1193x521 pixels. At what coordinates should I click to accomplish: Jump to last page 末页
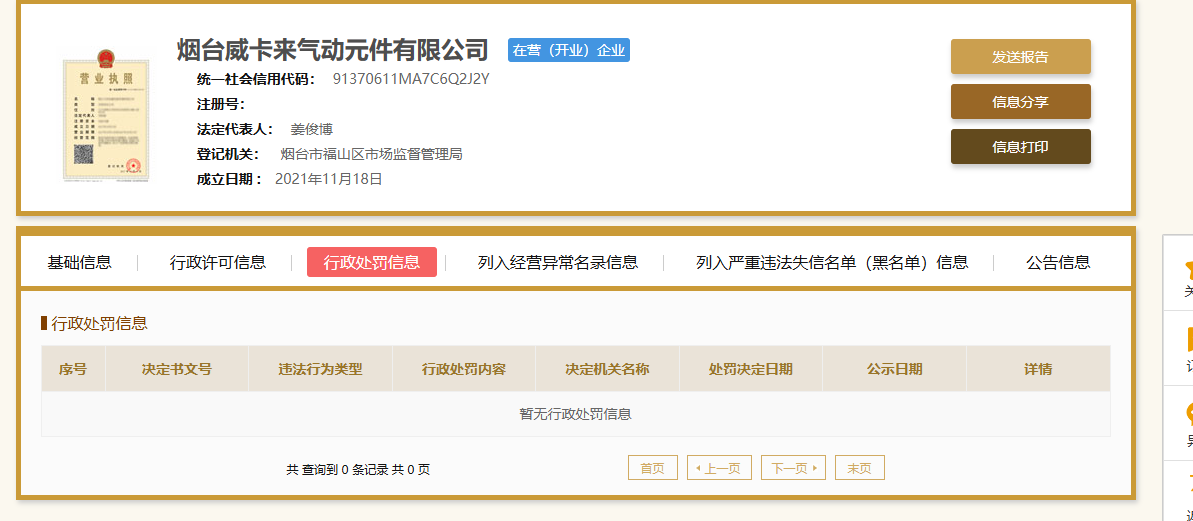coord(860,468)
